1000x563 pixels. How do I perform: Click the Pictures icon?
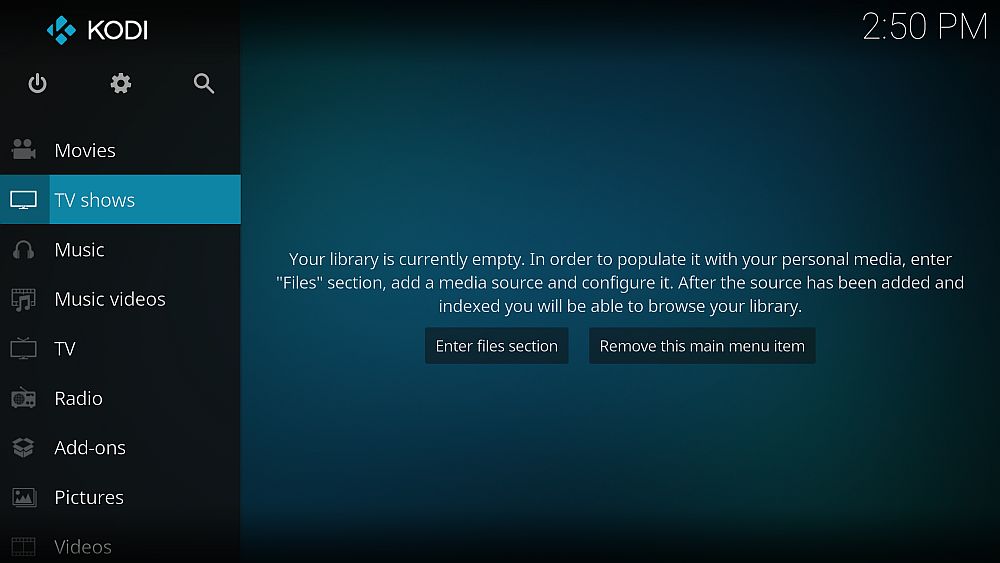pyautogui.click(x=24, y=497)
